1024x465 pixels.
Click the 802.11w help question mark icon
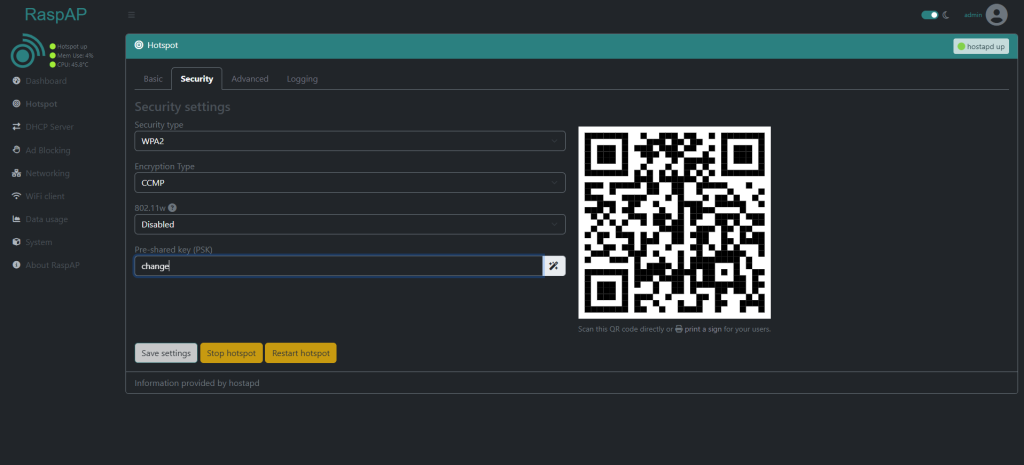[x=172, y=207]
